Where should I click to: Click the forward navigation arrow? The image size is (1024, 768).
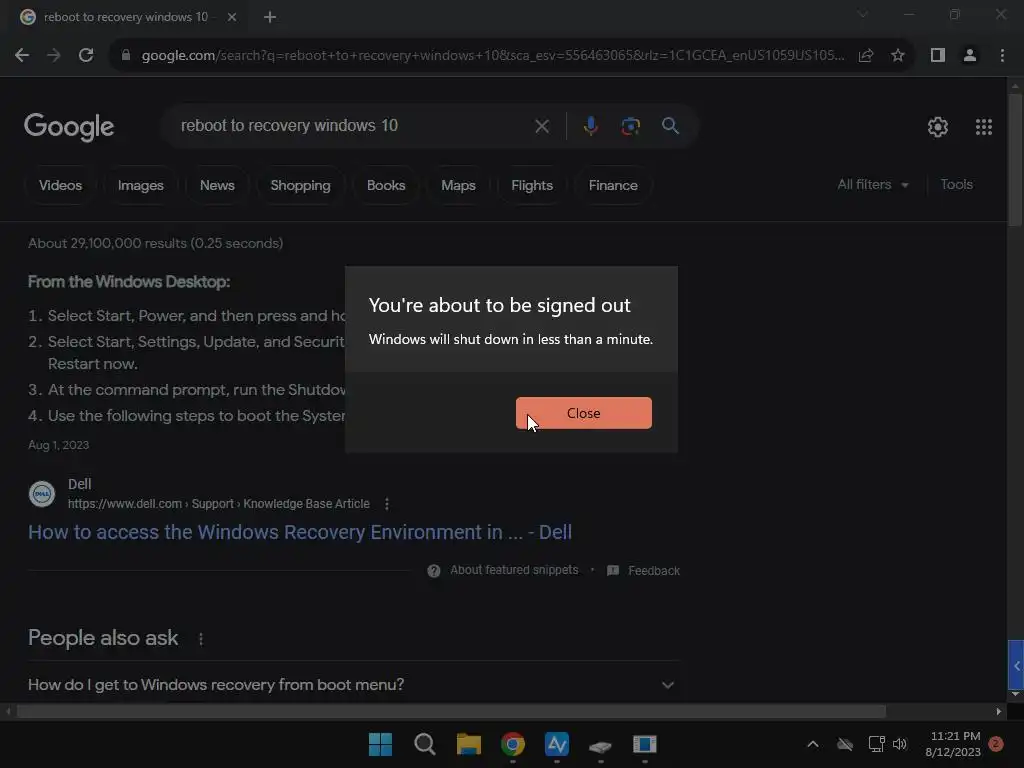pos(54,56)
